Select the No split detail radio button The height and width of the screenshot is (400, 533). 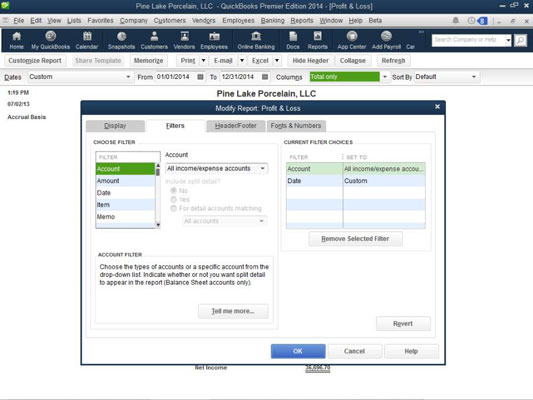(174, 190)
